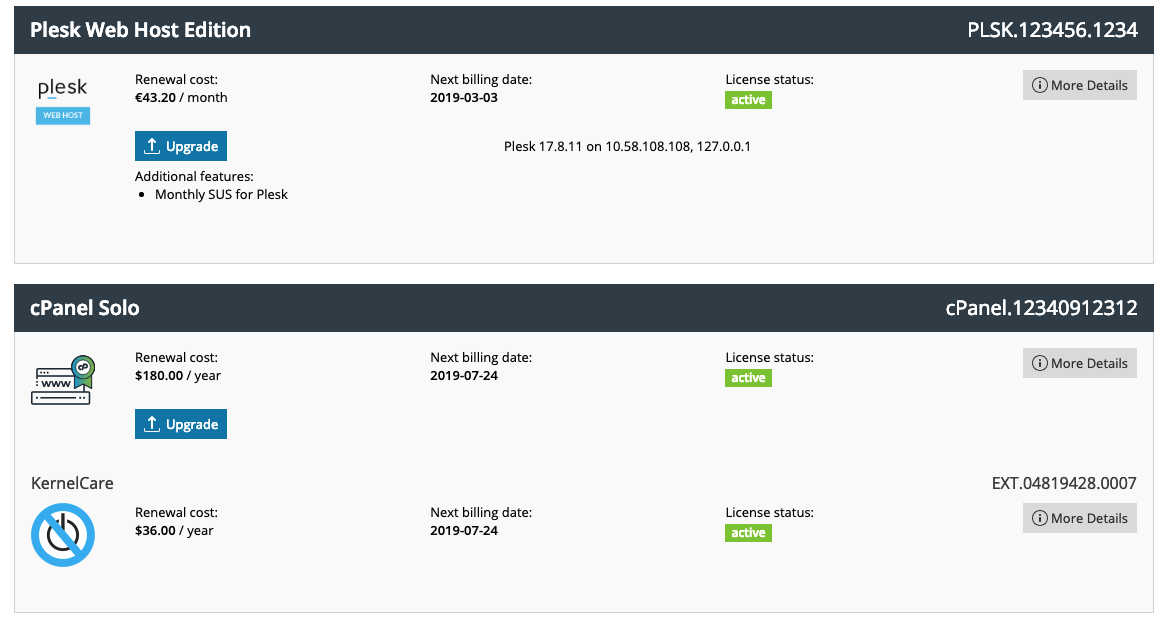The image size is (1163, 623).
Task: Click the KernelCare active status badge
Action: 748,533
